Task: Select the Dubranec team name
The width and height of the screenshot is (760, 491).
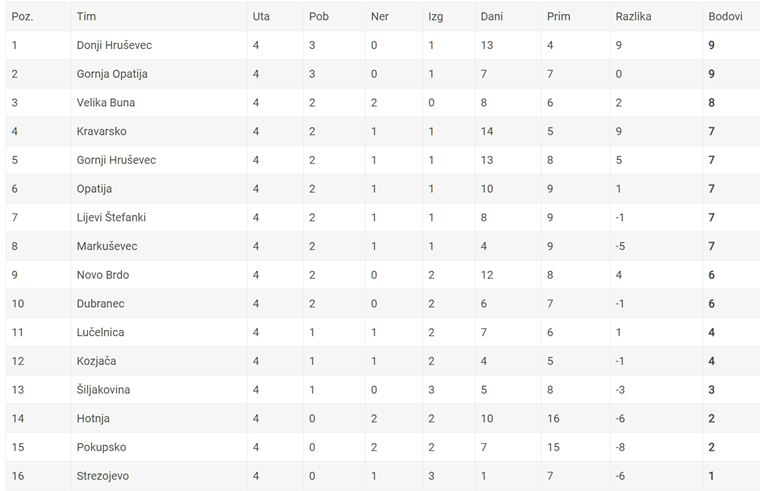Action: pyautogui.click(x=100, y=303)
